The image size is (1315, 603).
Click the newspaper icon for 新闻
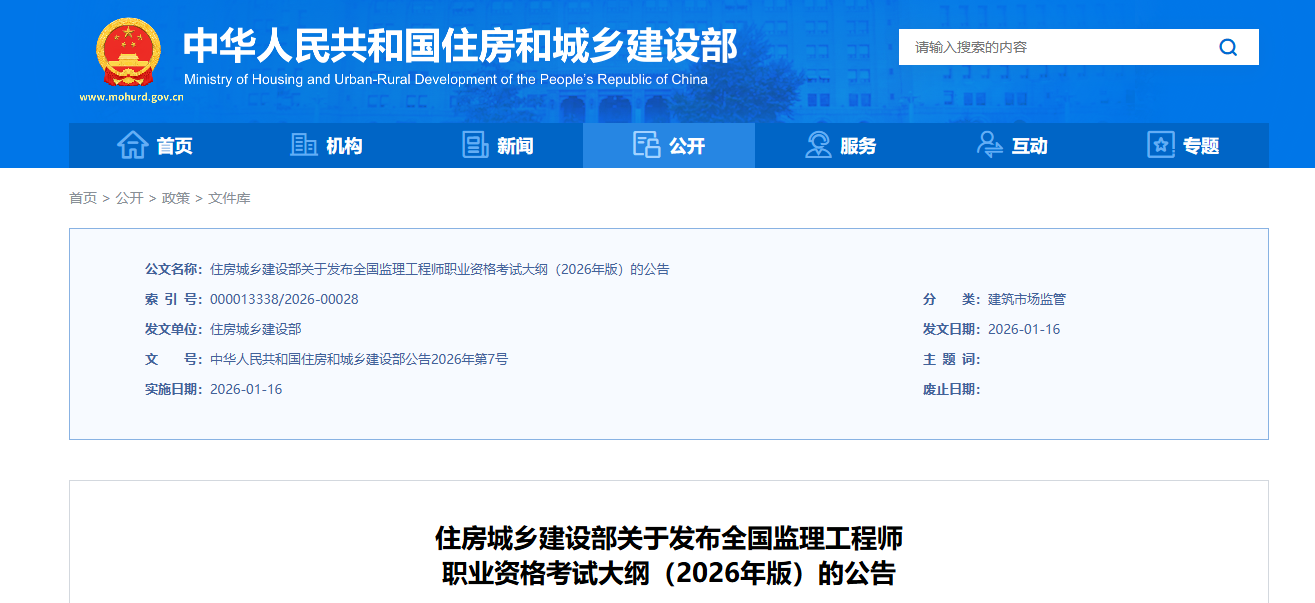475,145
